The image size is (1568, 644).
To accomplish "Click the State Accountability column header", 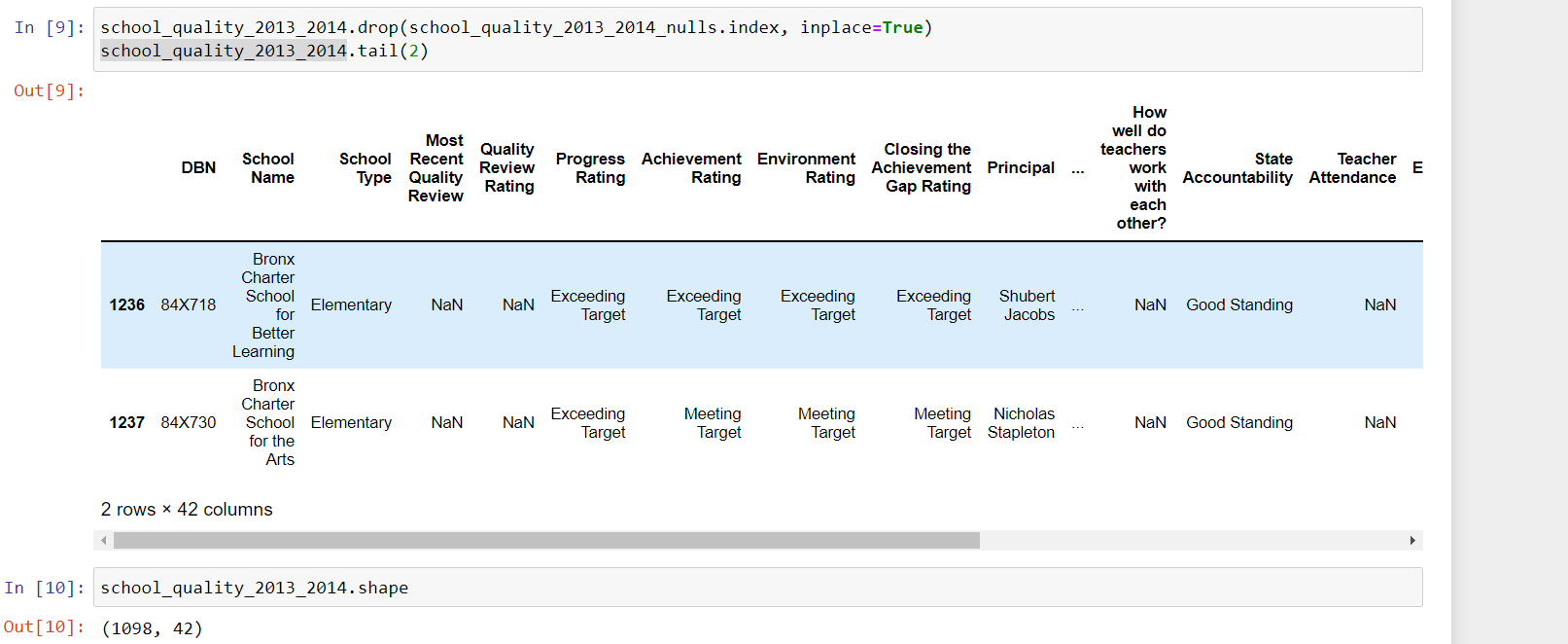I will pos(1237,167).
